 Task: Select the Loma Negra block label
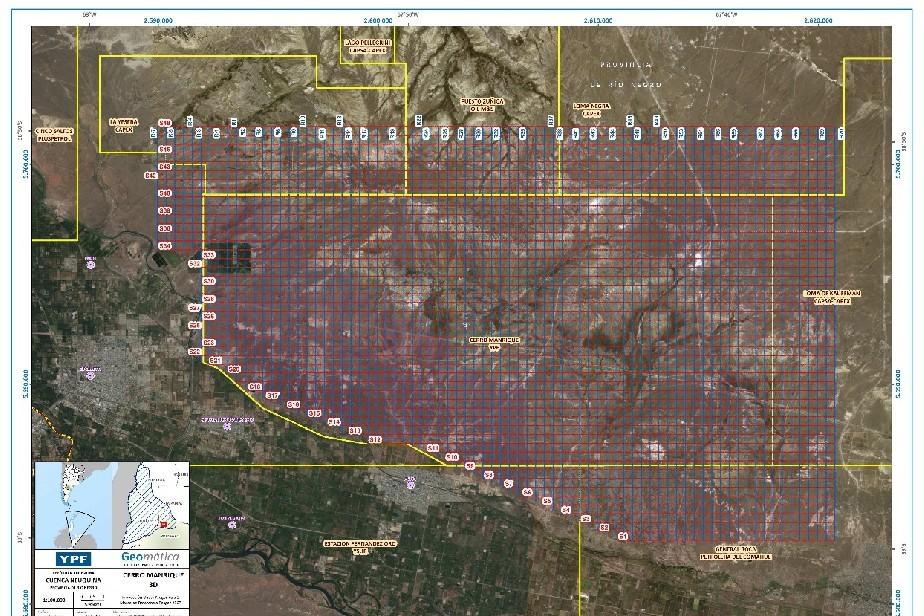click(x=592, y=108)
